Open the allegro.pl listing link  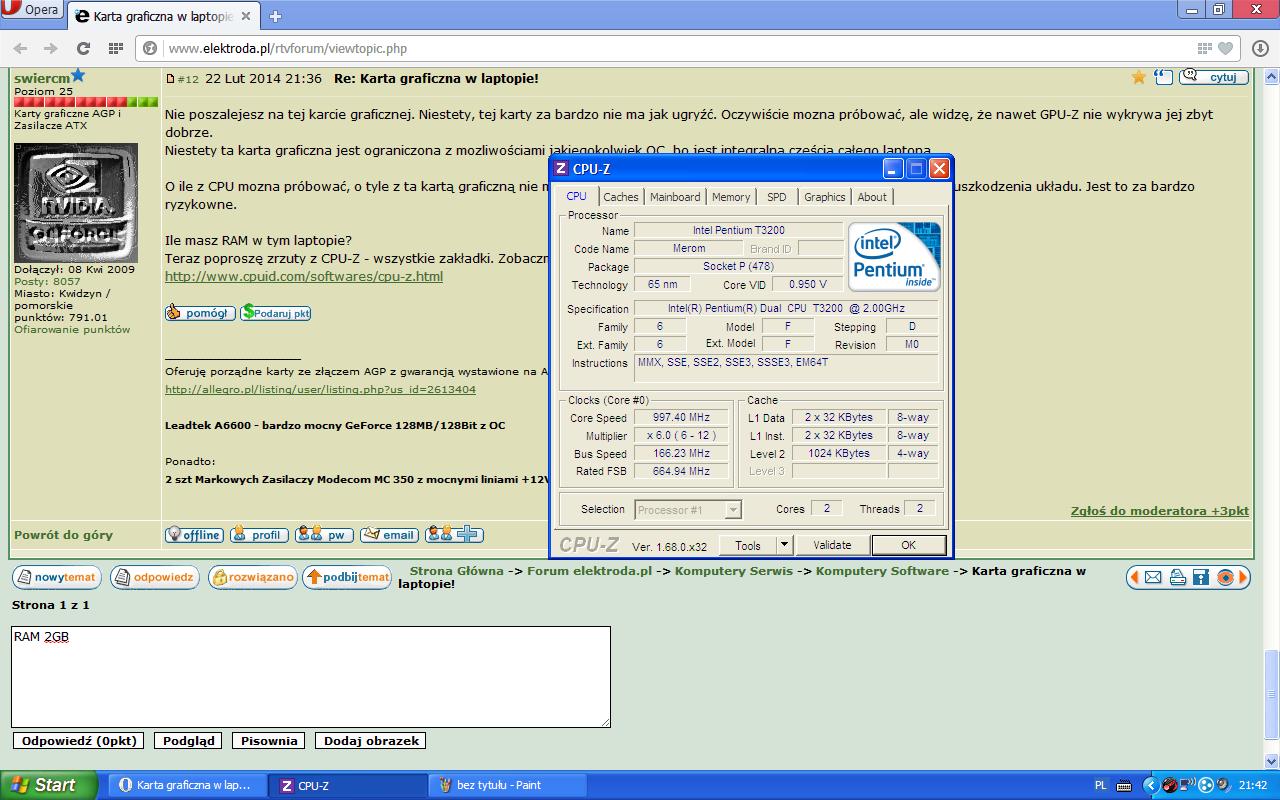click(320, 390)
